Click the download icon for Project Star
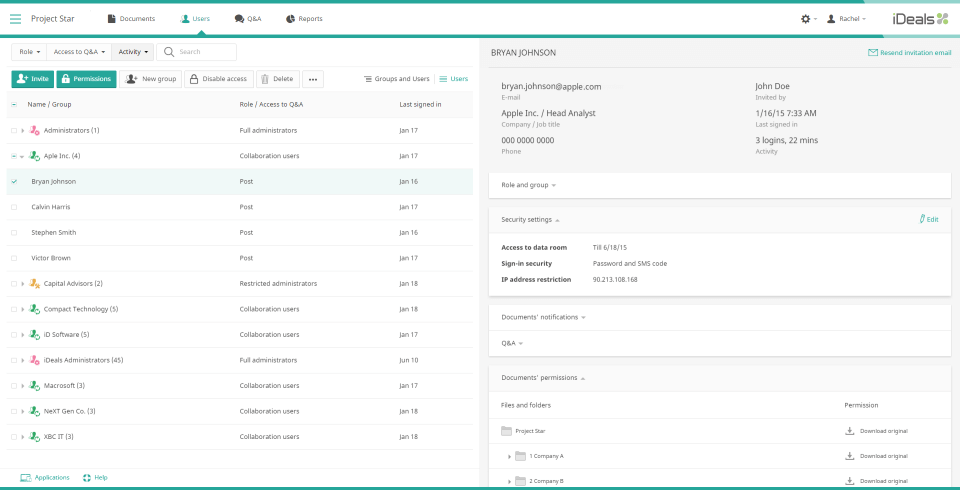 849,431
